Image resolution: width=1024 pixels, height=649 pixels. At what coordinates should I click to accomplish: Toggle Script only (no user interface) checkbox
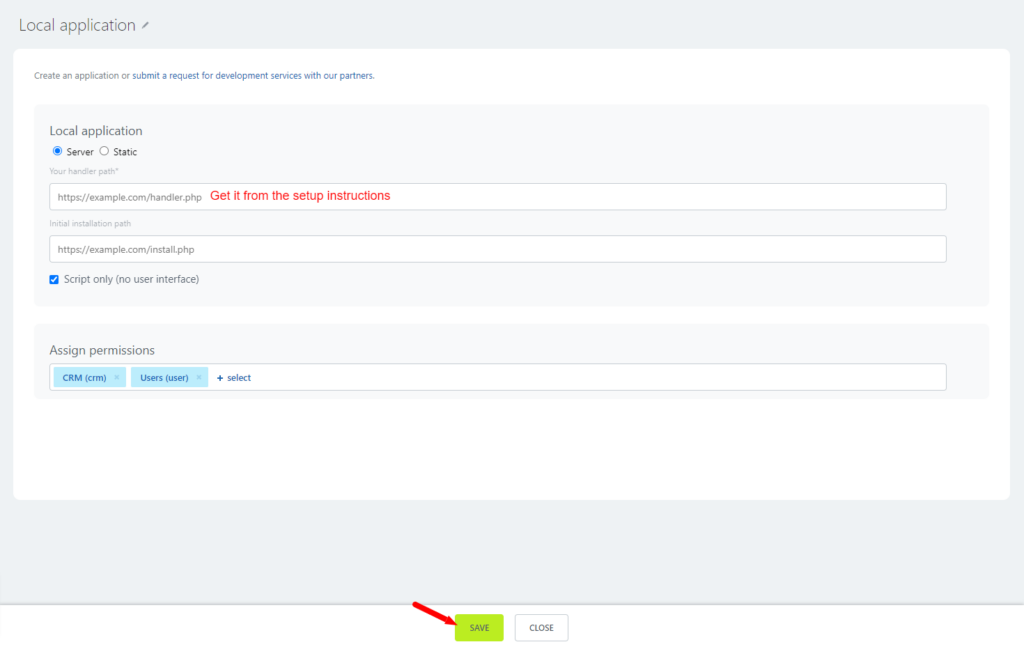(54, 279)
